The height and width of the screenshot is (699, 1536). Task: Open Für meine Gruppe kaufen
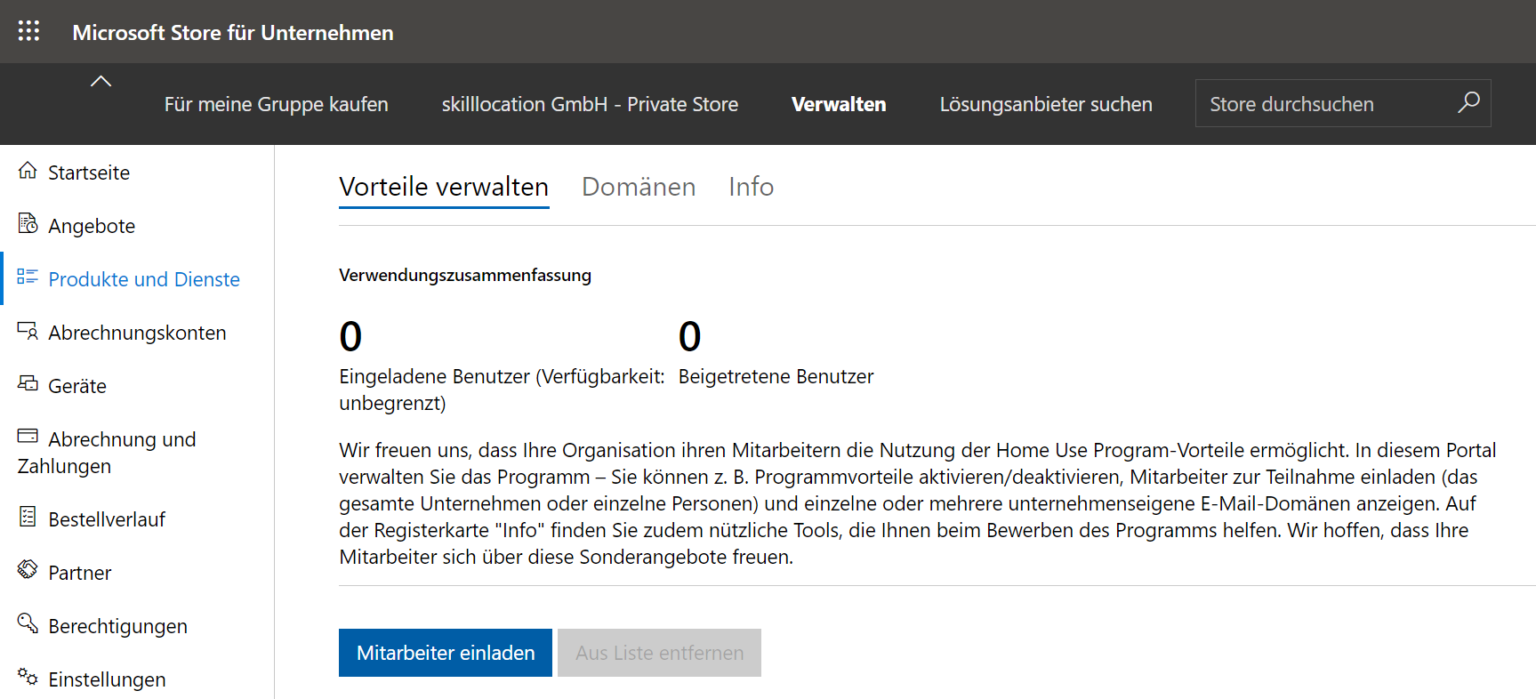click(x=276, y=104)
